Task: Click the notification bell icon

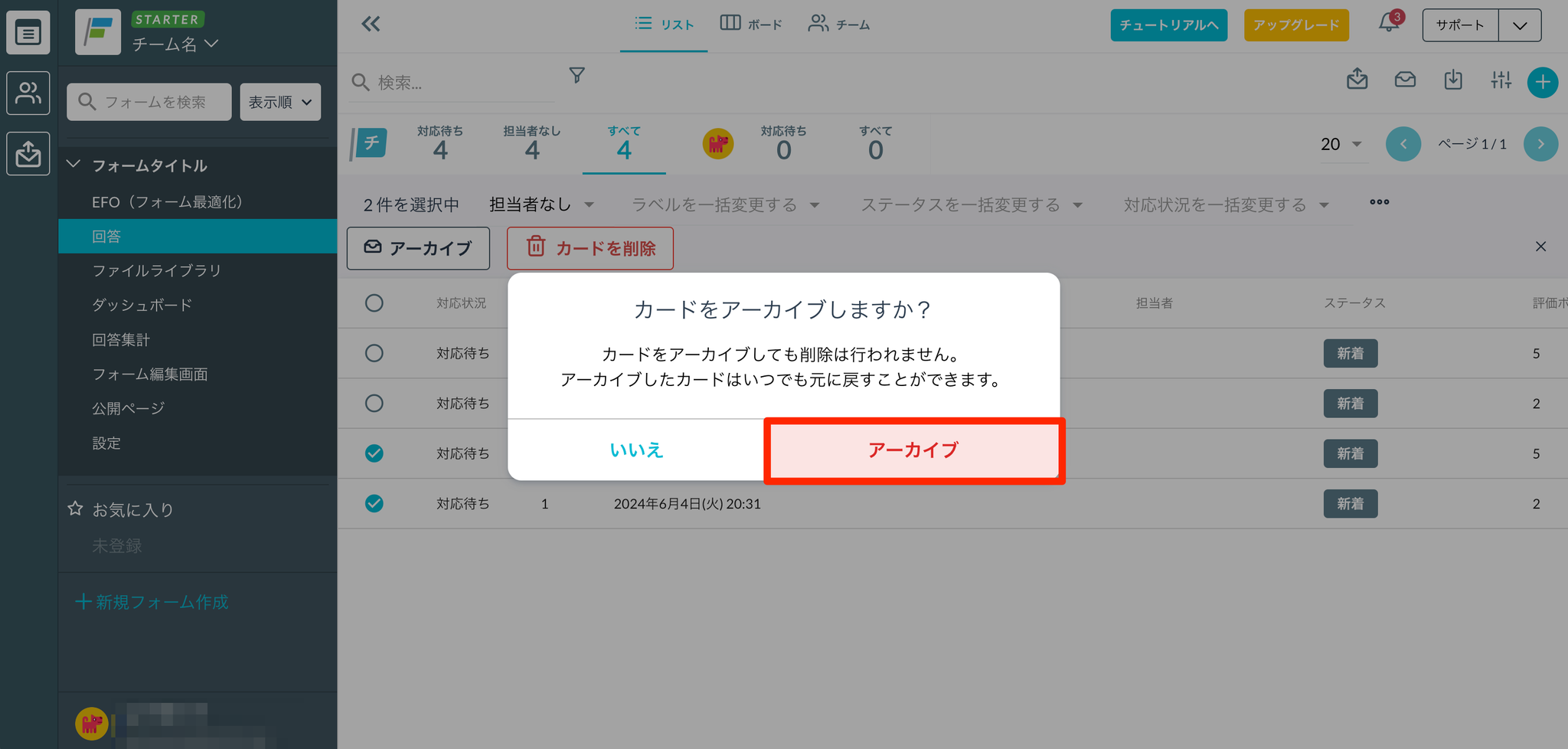Action: point(1389,23)
